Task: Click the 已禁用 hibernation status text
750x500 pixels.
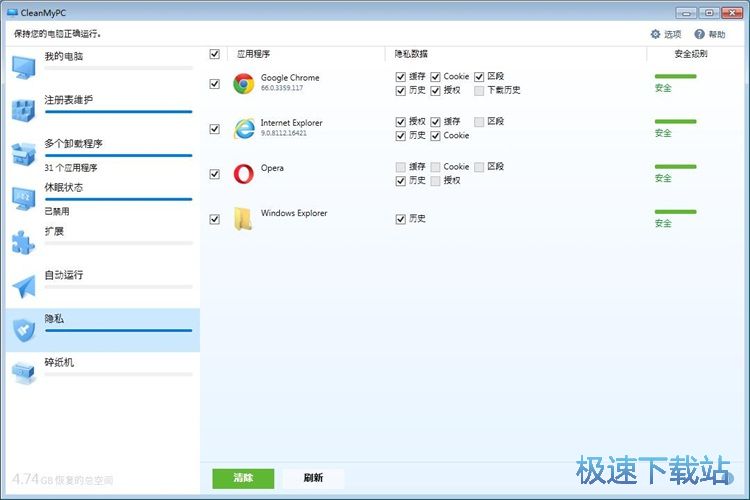Action: coord(57,211)
